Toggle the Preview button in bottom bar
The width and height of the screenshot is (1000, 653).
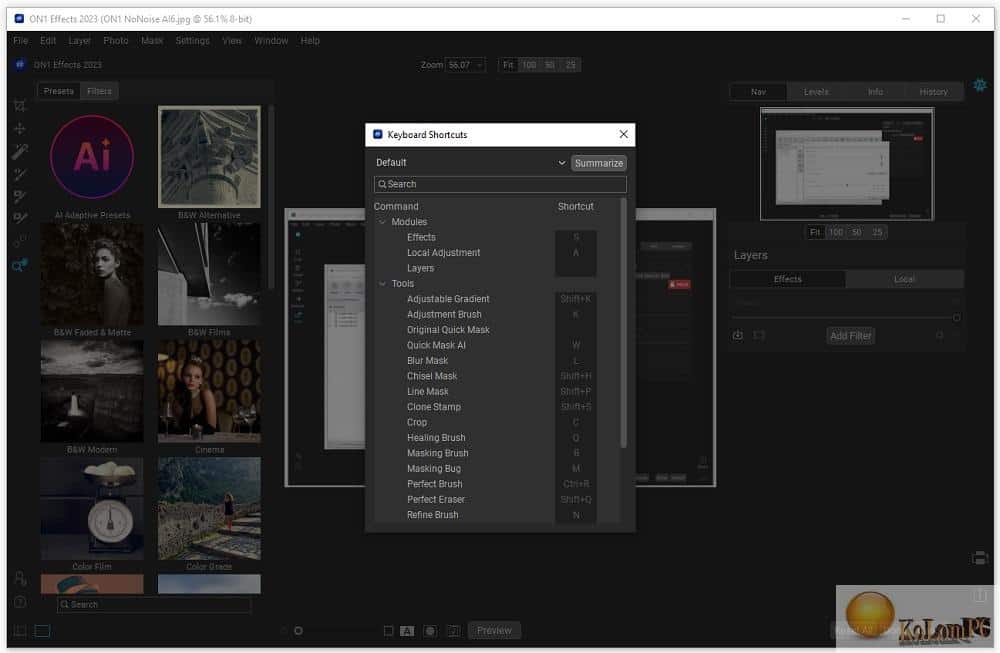[494, 630]
